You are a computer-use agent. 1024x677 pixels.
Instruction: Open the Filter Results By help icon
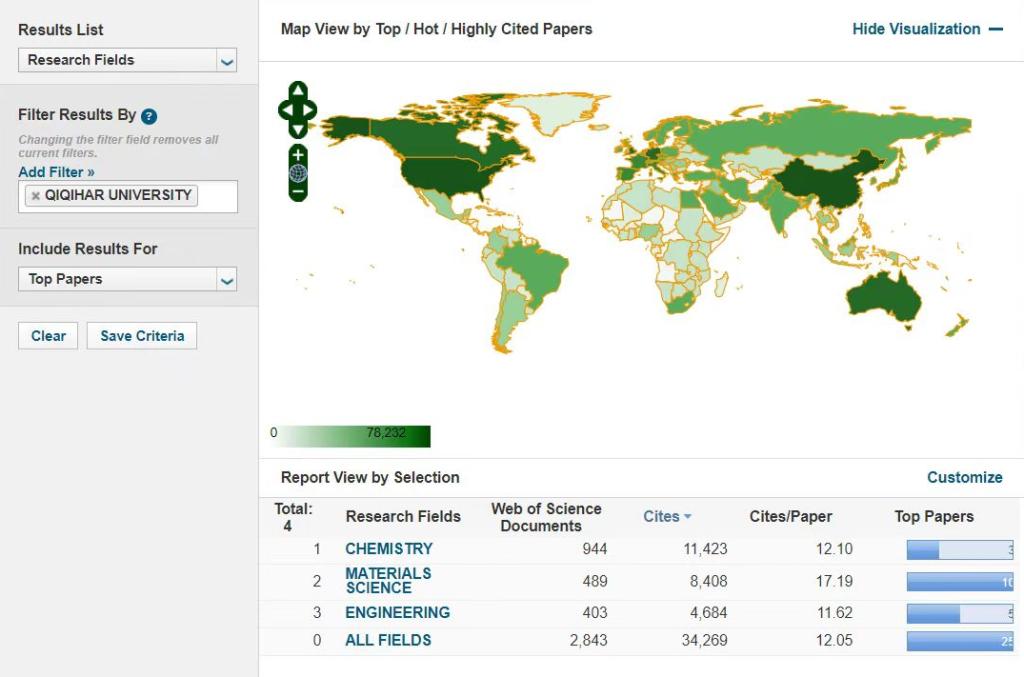pyautogui.click(x=149, y=116)
